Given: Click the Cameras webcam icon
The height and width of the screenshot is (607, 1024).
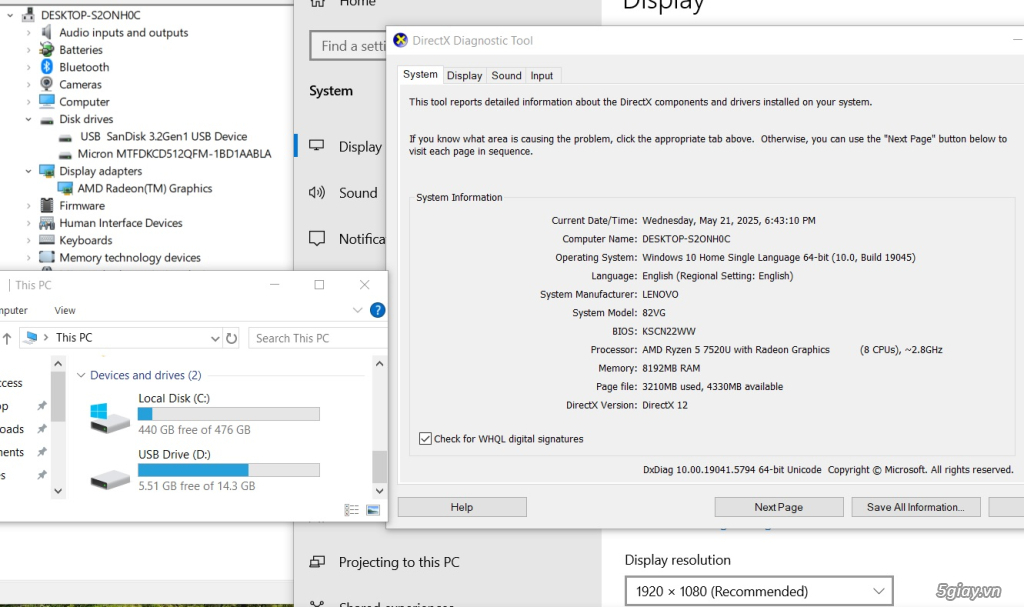Looking at the screenshot, I should click(46, 84).
